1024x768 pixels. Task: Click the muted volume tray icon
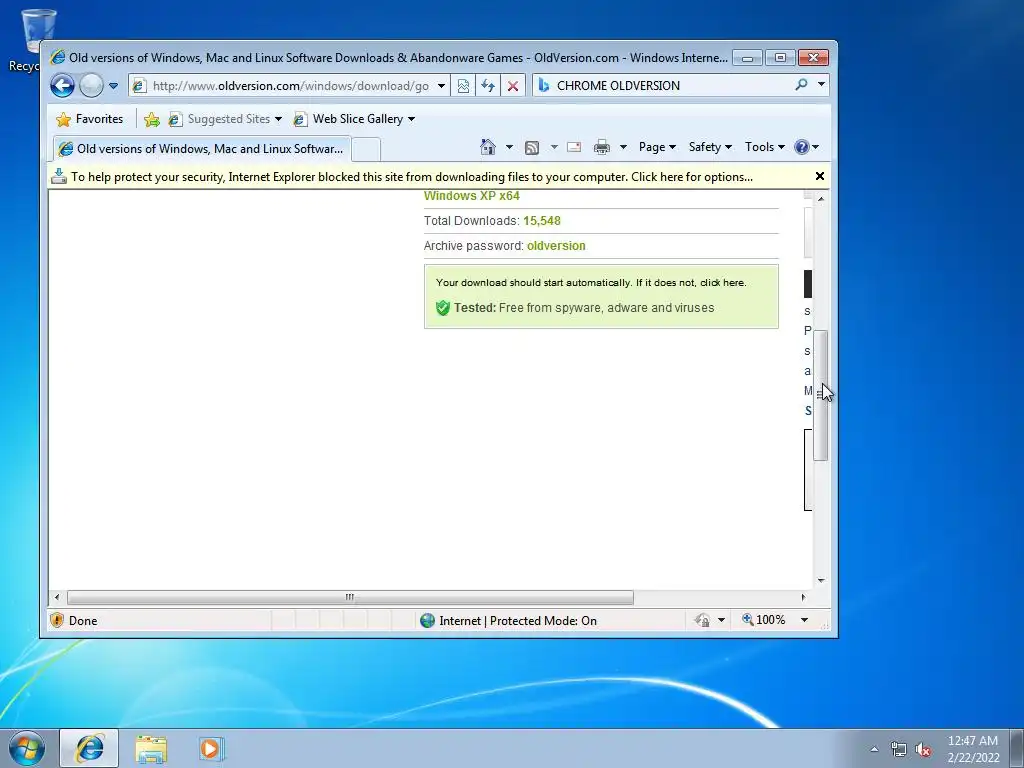tap(923, 749)
